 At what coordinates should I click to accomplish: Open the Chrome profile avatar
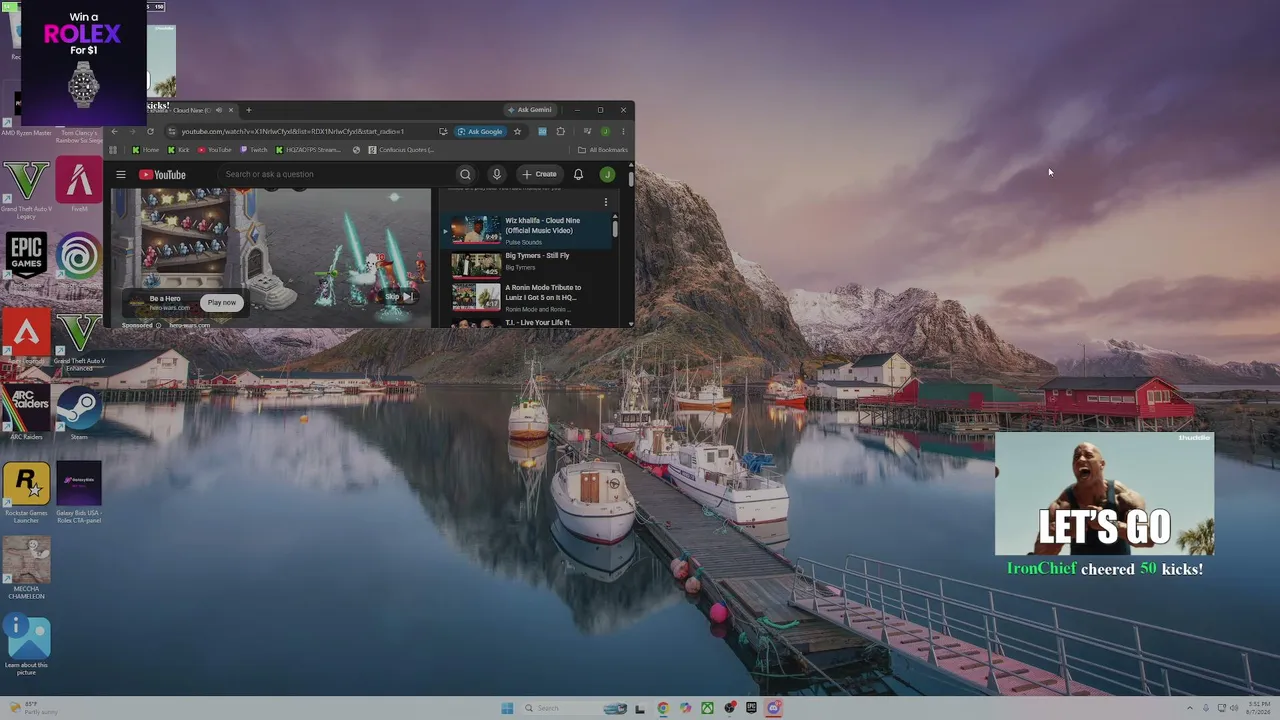pyautogui.click(x=605, y=131)
